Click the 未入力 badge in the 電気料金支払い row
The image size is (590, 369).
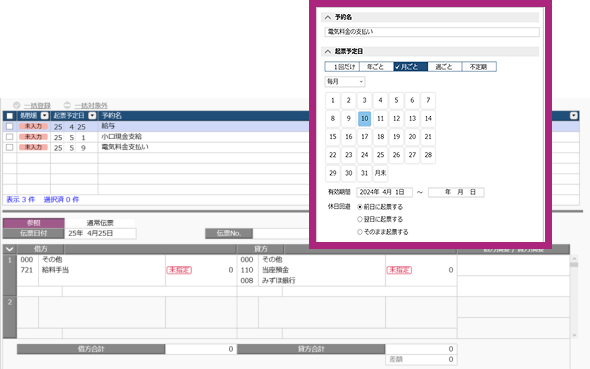(33, 147)
